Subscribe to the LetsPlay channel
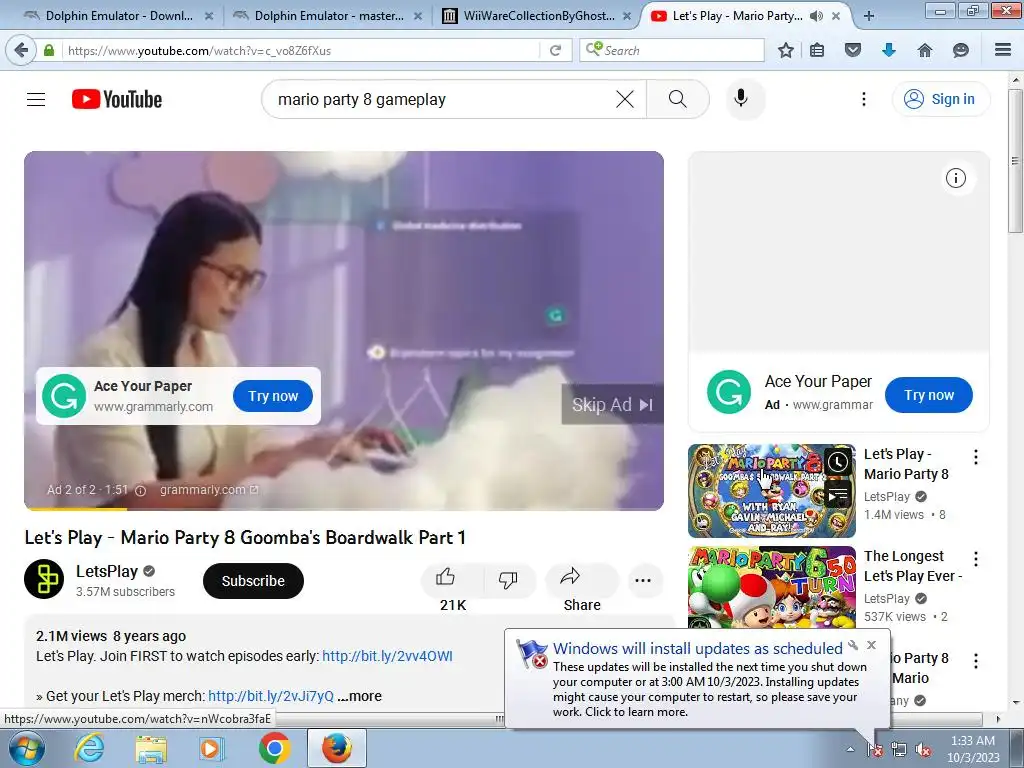1024x768 pixels. tap(253, 581)
